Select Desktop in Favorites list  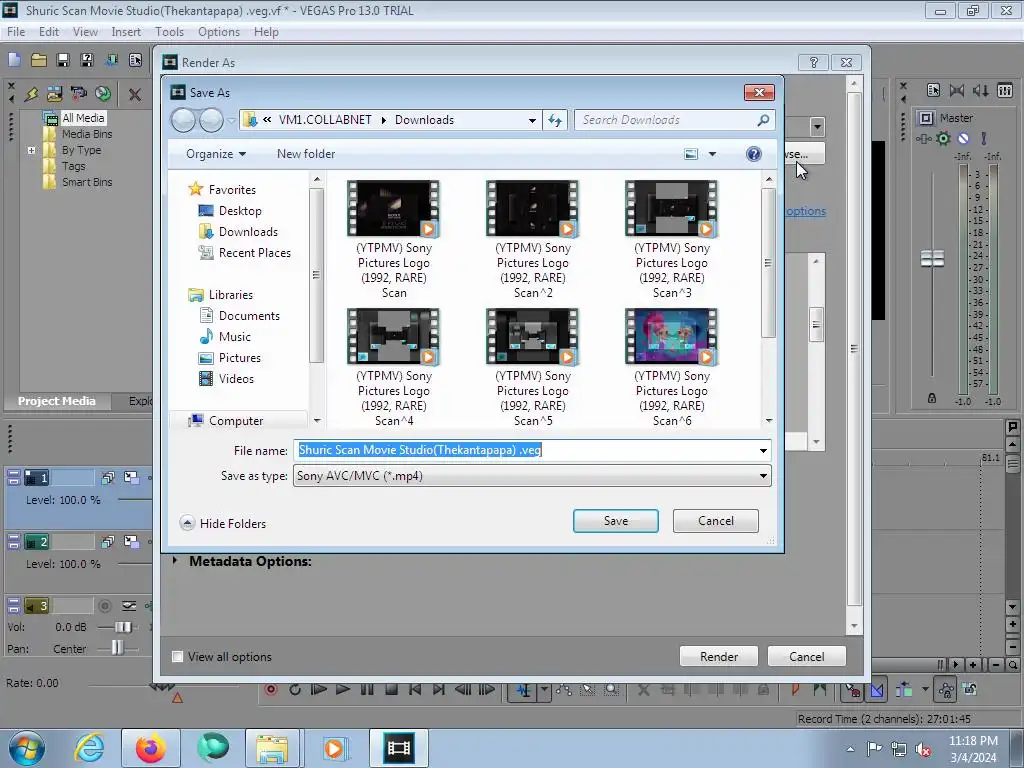[240, 211]
